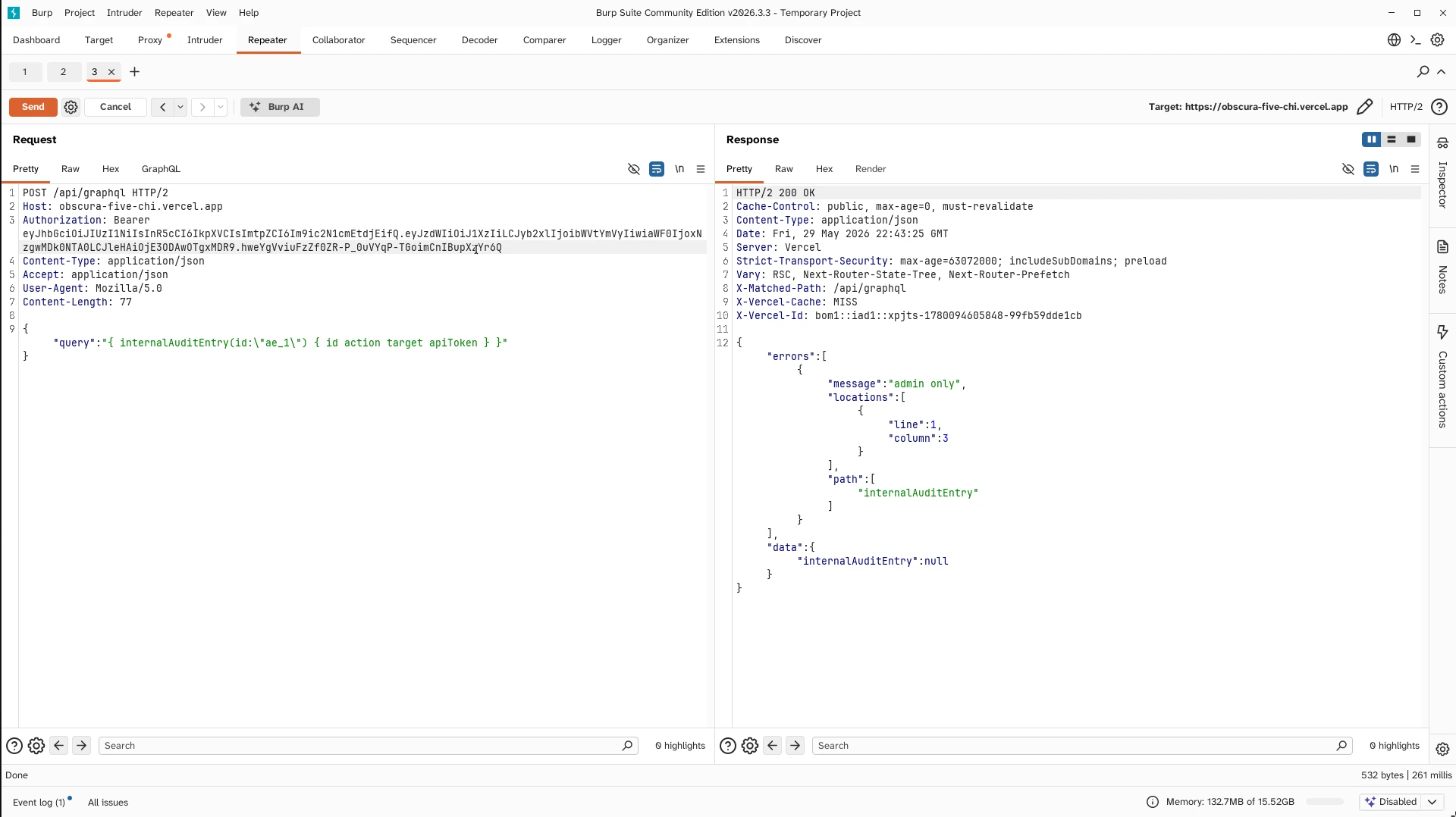Open send options gear next to Send

pyautogui.click(x=71, y=107)
